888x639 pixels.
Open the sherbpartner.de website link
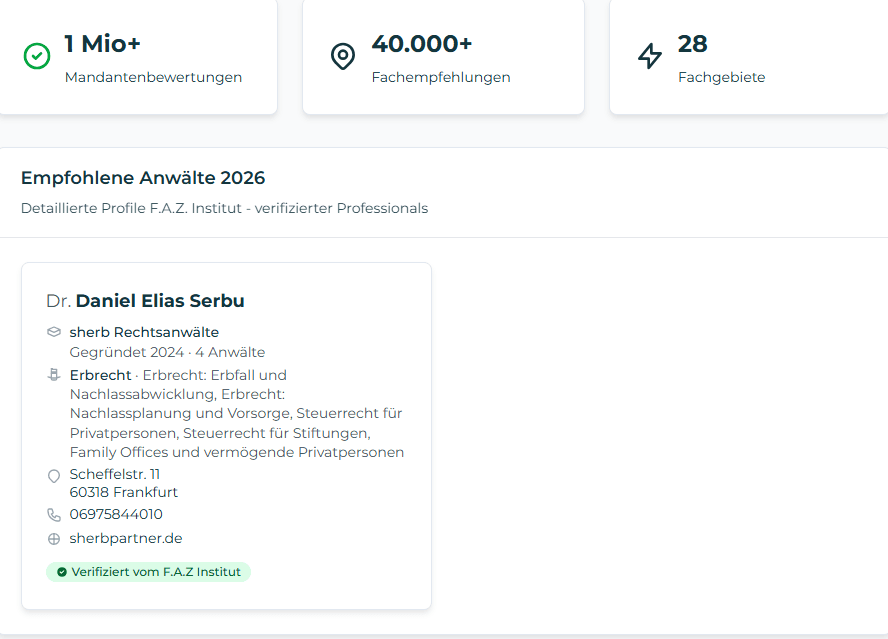point(126,539)
